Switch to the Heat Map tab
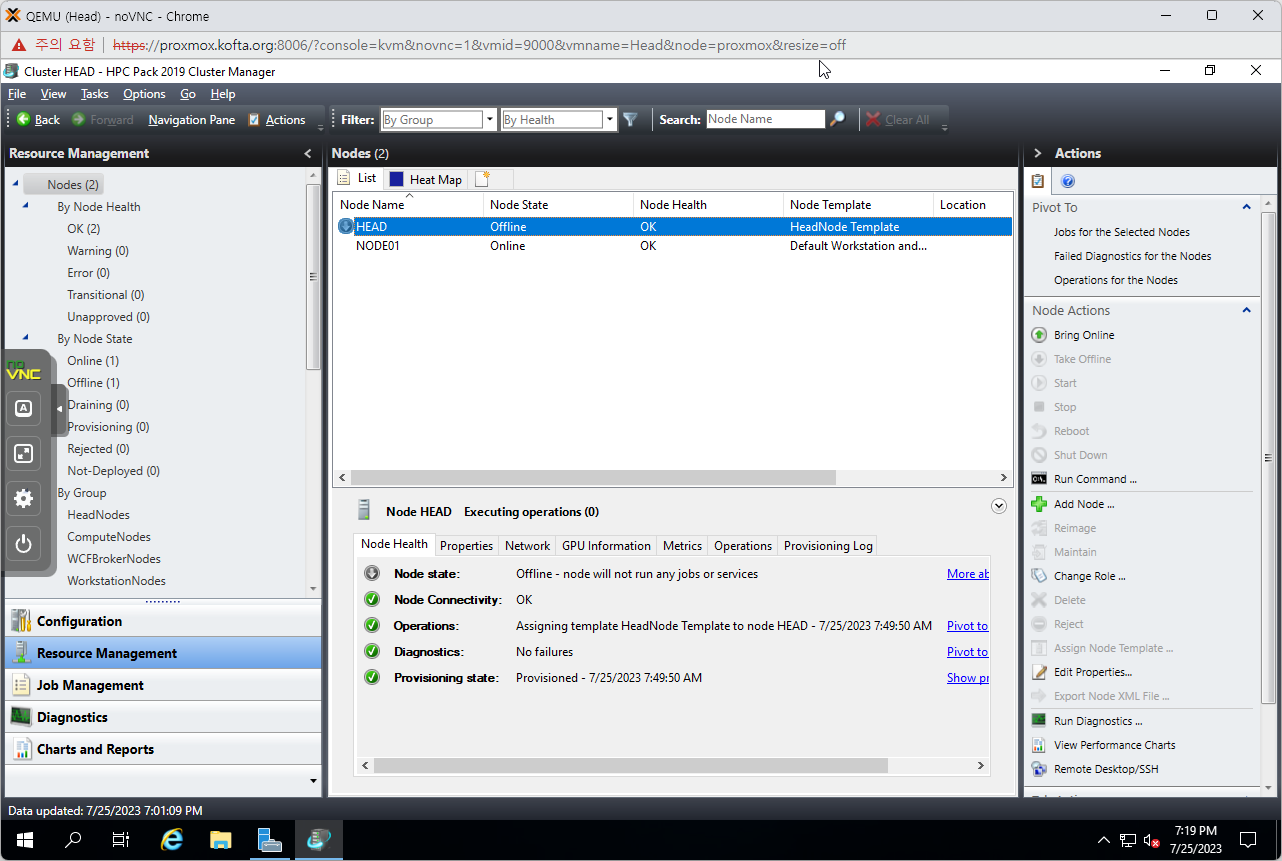 click(426, 179)
